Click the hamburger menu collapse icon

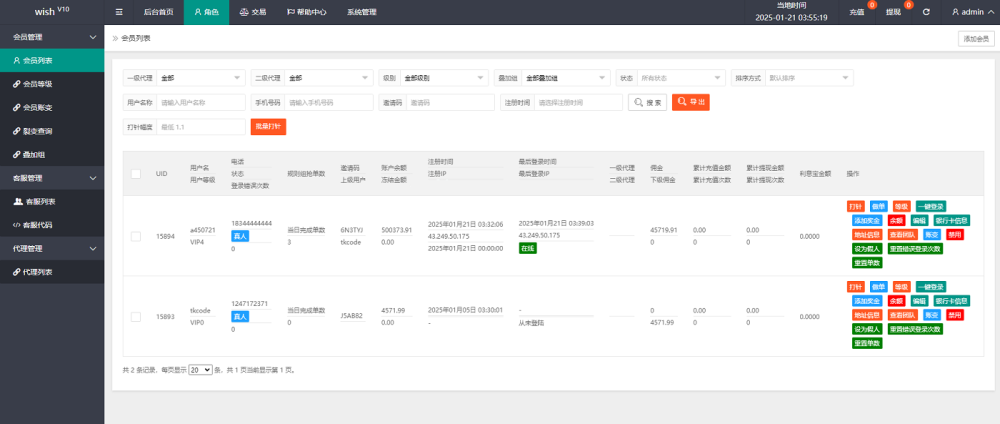click(x=119, y=12)
